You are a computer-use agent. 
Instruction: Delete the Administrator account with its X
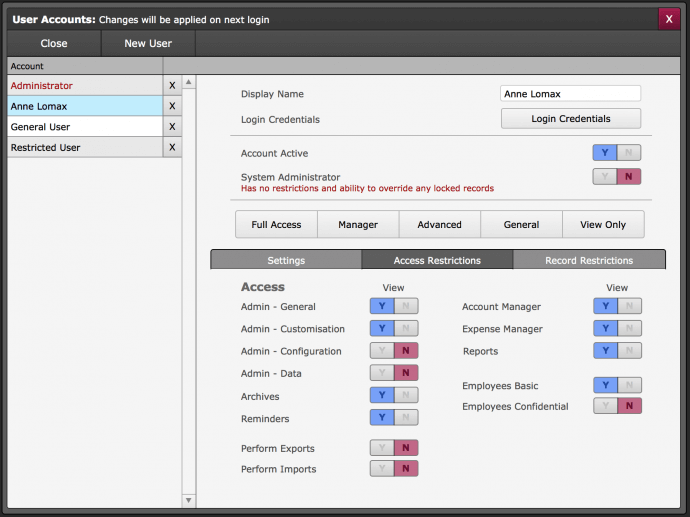pyautogui.click(x=172, y=86)
